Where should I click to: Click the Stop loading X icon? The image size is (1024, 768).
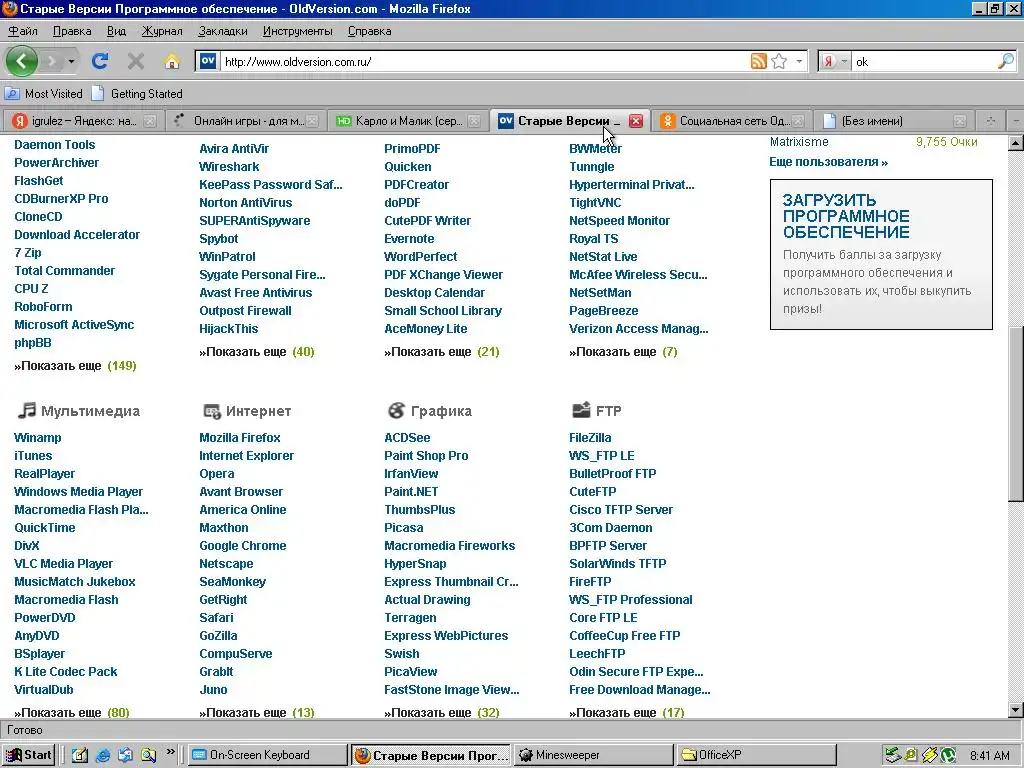point(136,61)
